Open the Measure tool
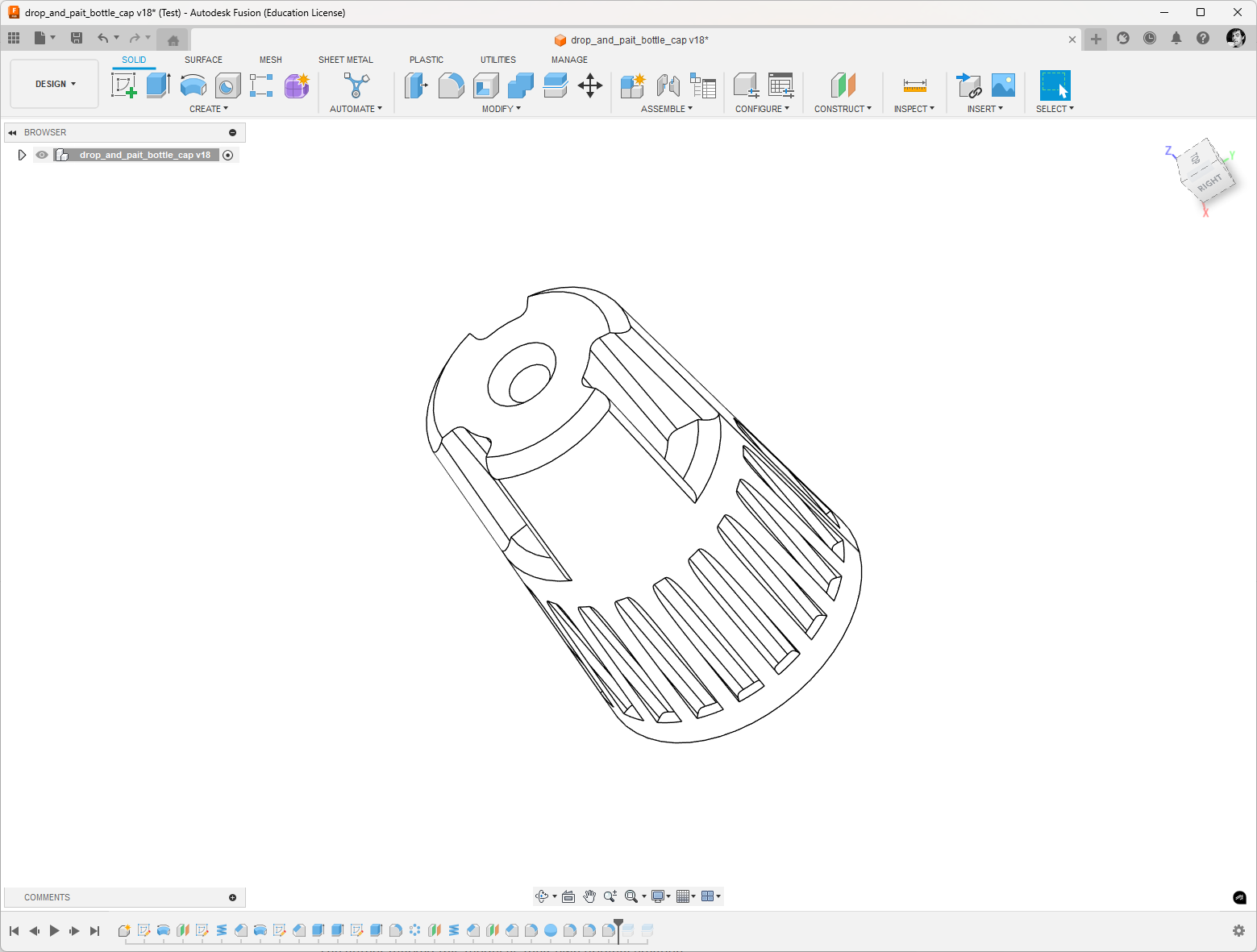This screenshot has width=1257, height=952. tap(915, 85)
